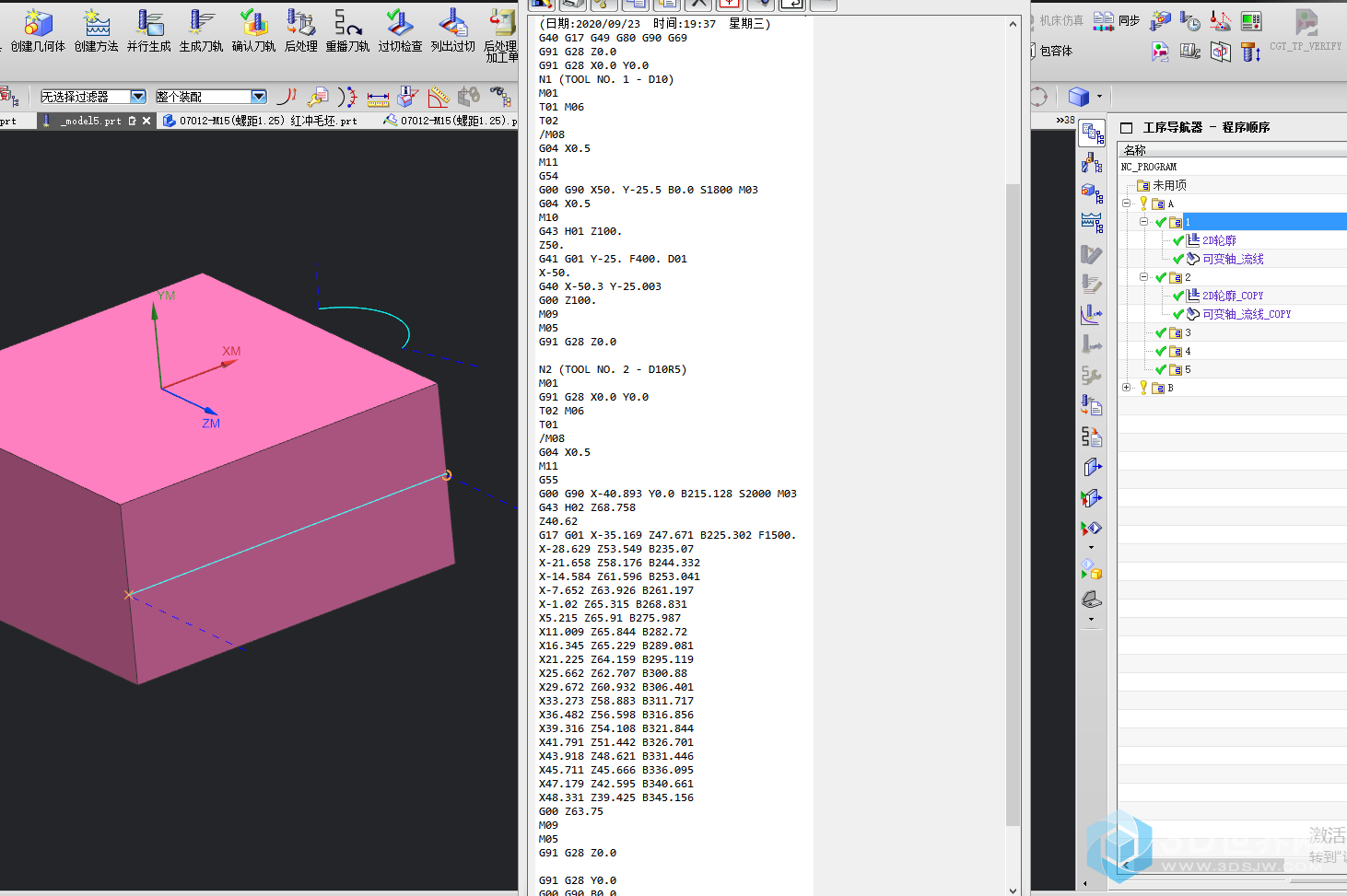Click the 'N1 (TOOL NO. 1 - D10)' line
The image size is (1347, 896).
click(x=606, y=79)
